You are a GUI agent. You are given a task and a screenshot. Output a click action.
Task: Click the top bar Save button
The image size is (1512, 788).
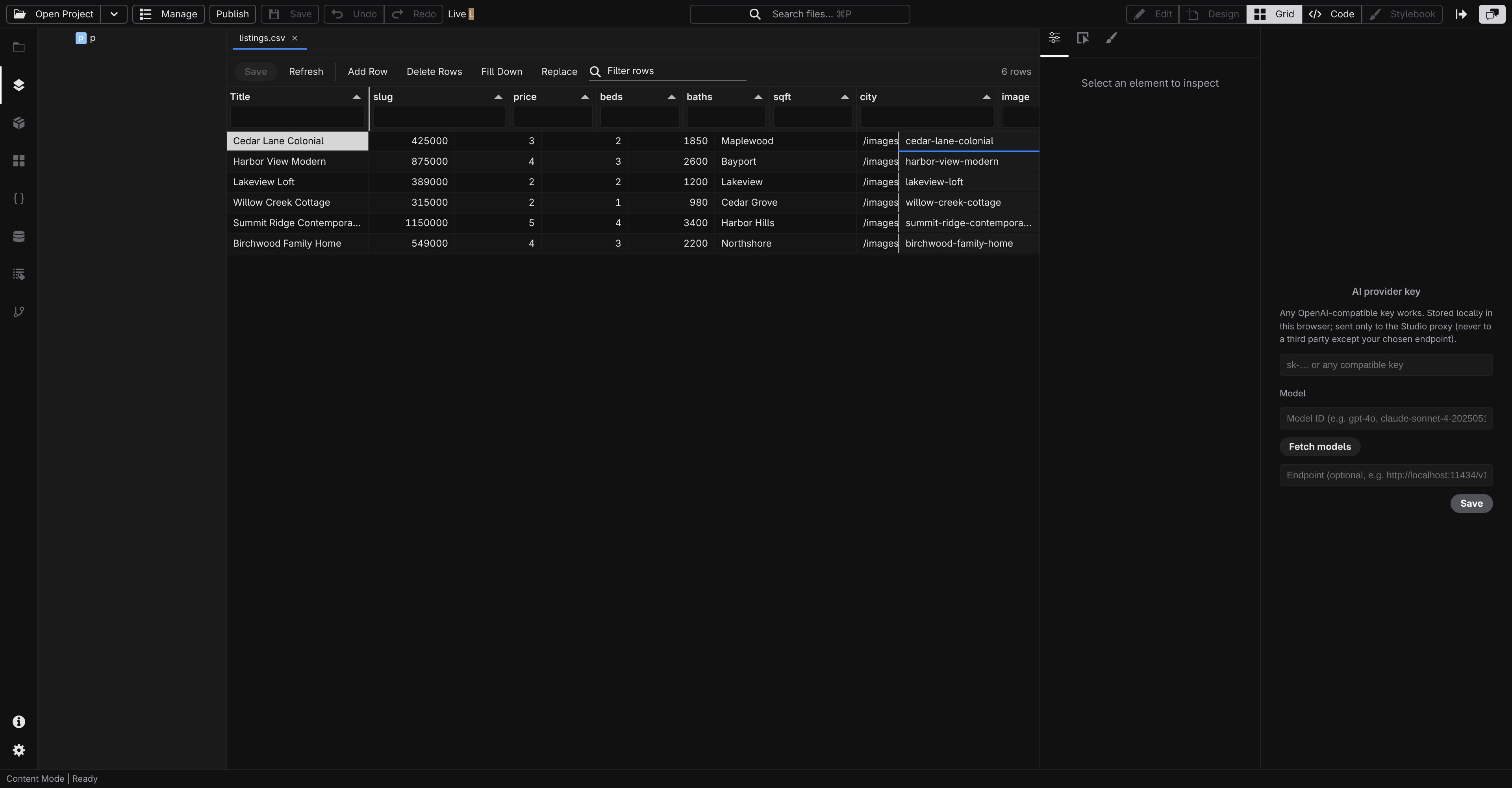tap(290, 14)
